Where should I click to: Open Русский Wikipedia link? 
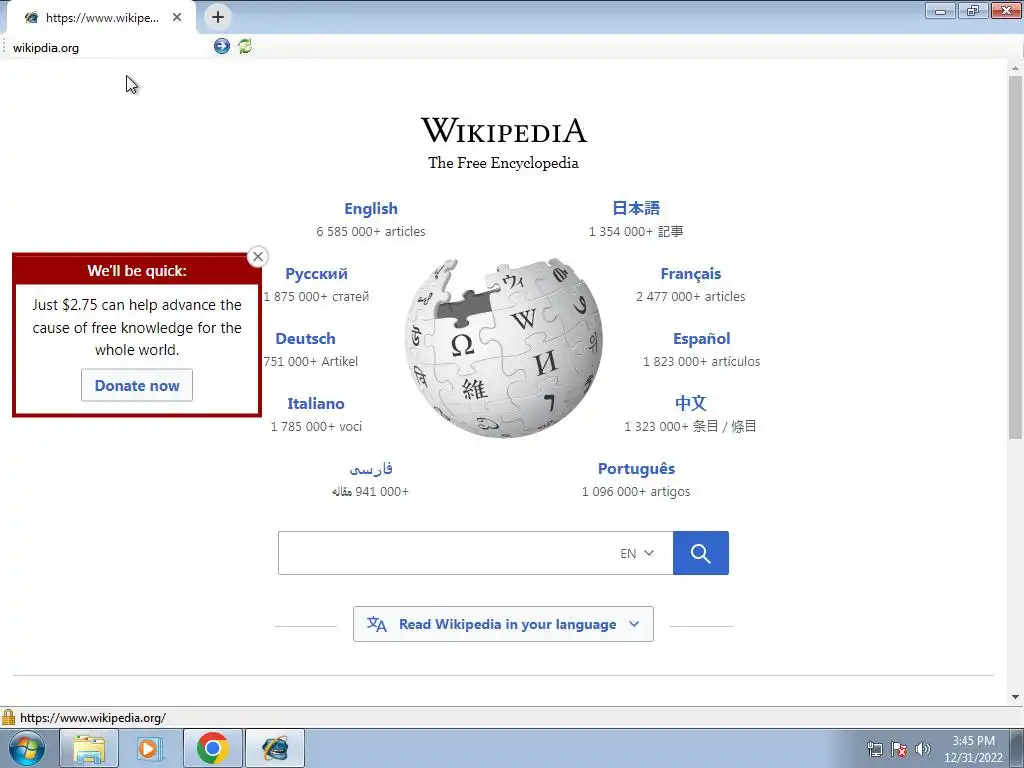click(x=316, y=274)
